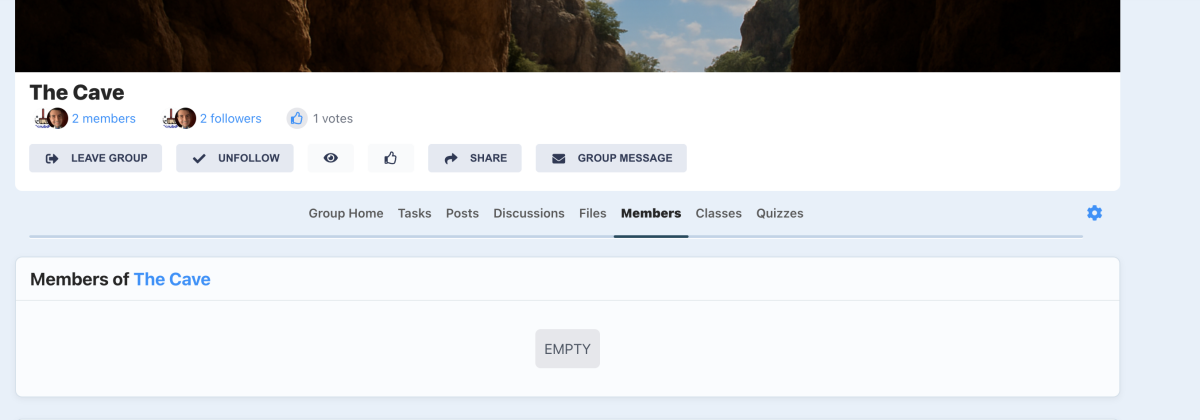Image resolution: width=1200 pixels, height=420 pixels.
Task: Click The Cave link in Members heading
Action: tap(172, 279)
